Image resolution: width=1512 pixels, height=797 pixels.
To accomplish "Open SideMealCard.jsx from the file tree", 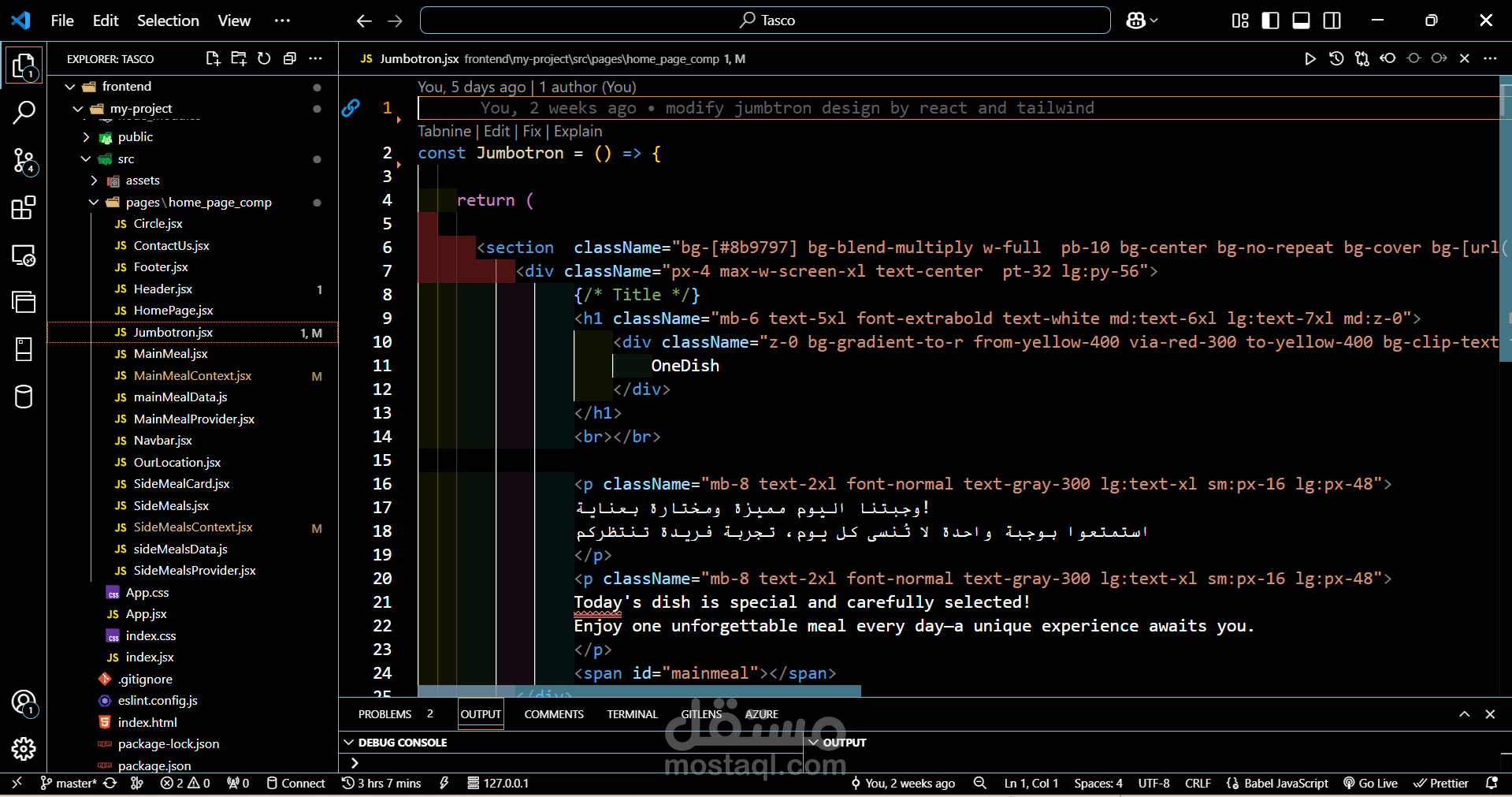I will [181, 484].
